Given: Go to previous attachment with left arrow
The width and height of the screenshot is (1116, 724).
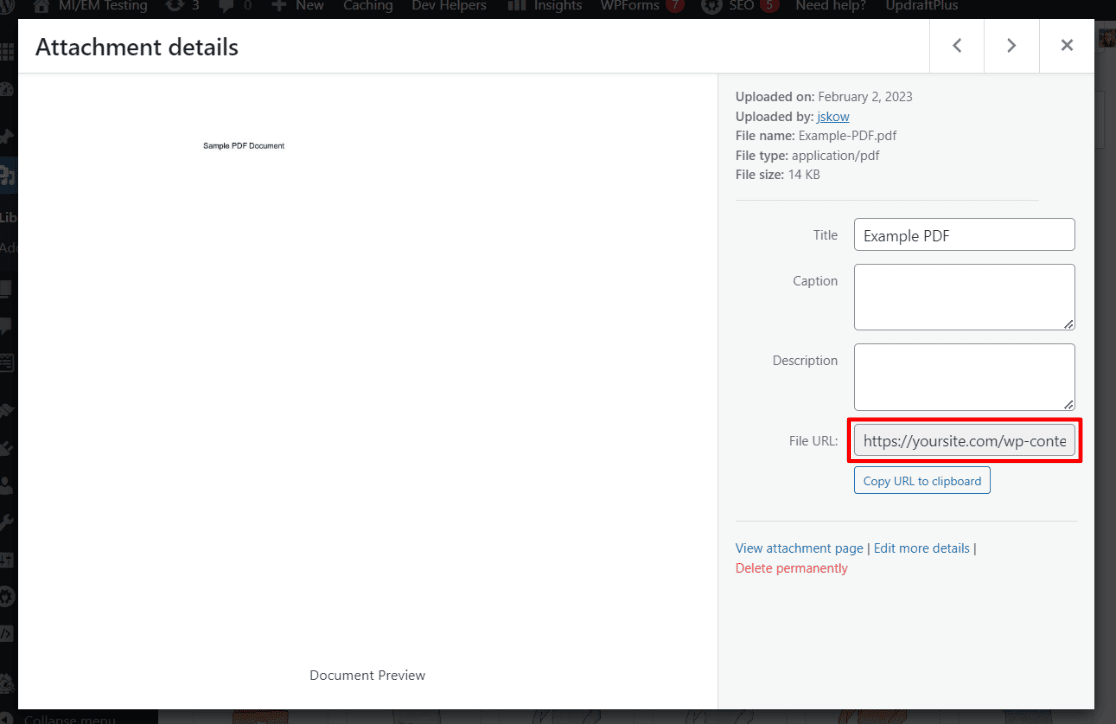Looking at the screenshot, I should click(956, 45).
